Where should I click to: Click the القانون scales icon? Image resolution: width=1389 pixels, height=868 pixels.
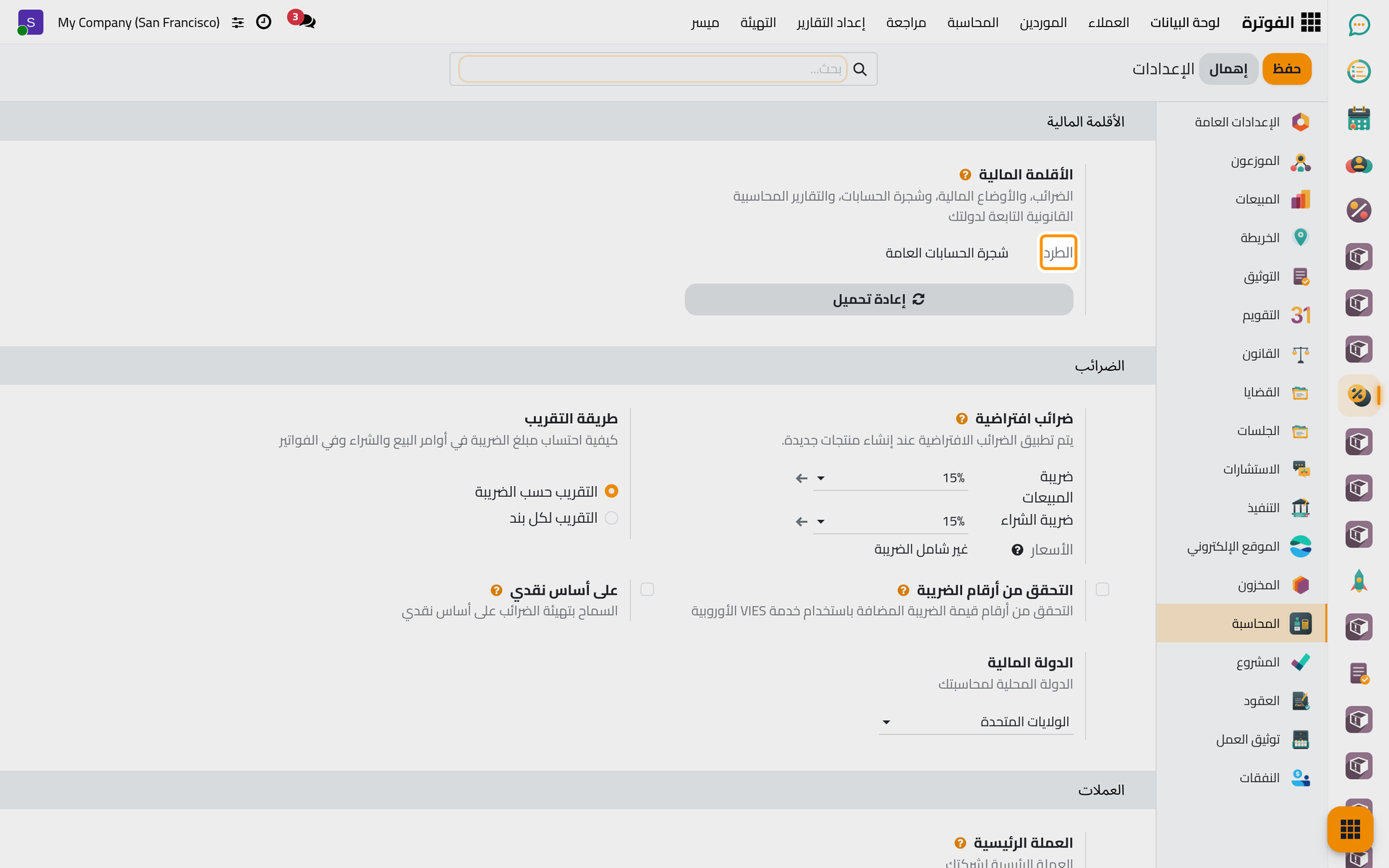pyautogui.click(x=1301, y=354)
